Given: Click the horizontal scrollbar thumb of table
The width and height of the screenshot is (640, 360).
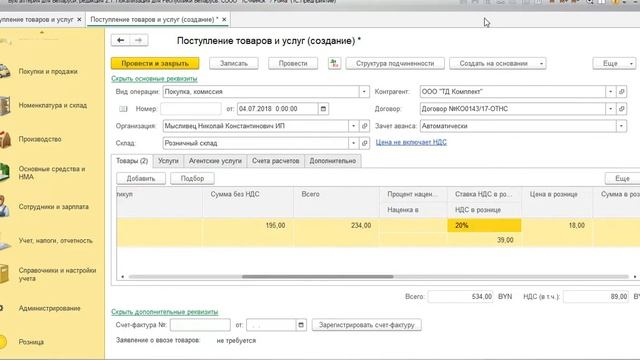Looking at the screenshot, I should pos(318,276).
